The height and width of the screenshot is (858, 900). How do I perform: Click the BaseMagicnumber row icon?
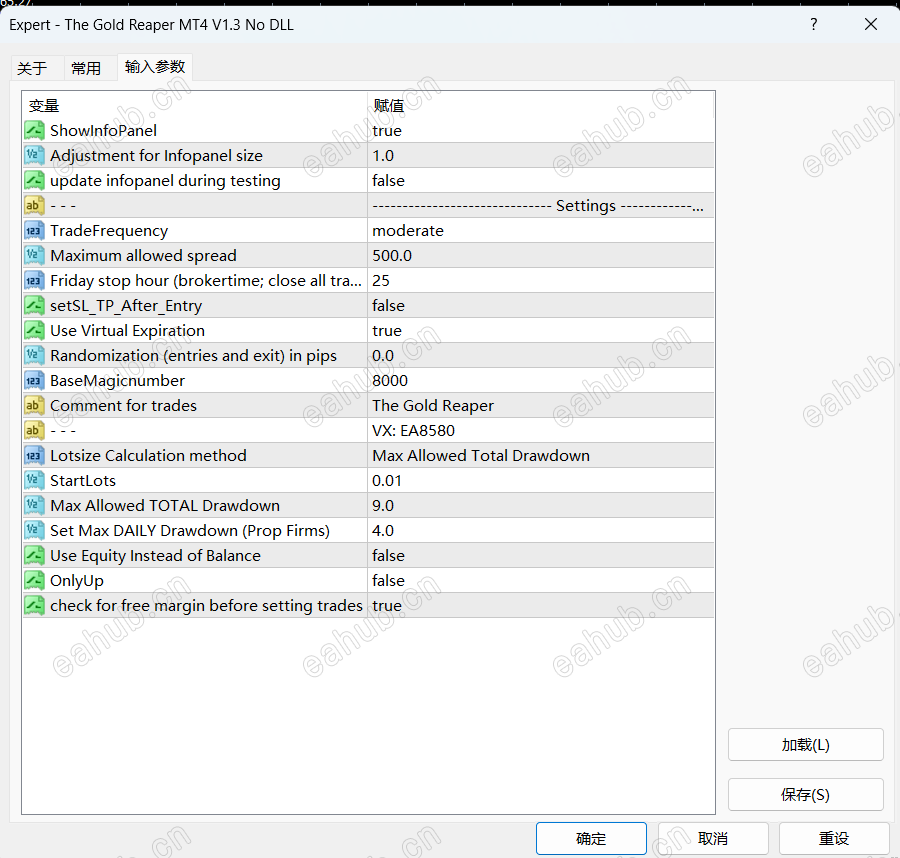[34, 381]
